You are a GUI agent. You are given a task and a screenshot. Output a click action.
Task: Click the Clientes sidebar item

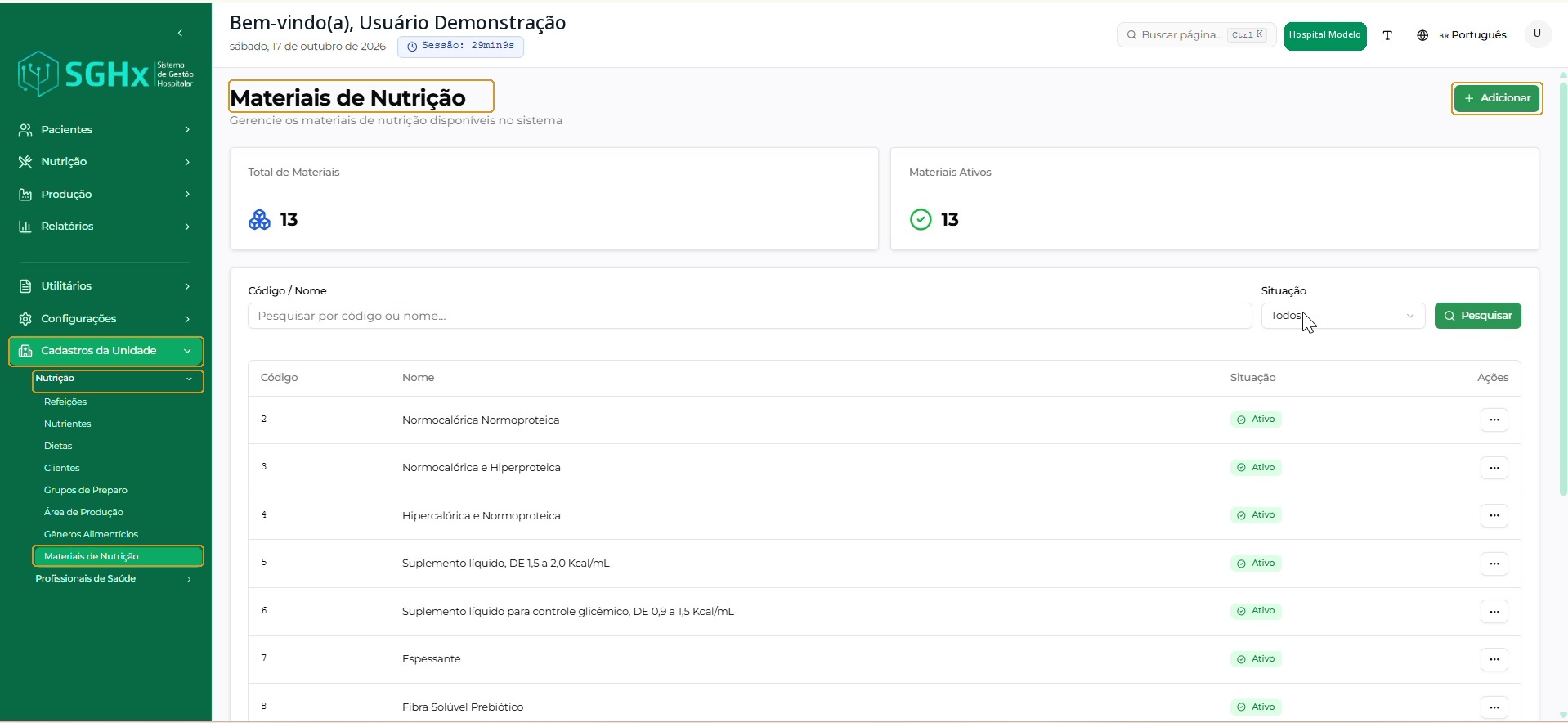[62, 469]
